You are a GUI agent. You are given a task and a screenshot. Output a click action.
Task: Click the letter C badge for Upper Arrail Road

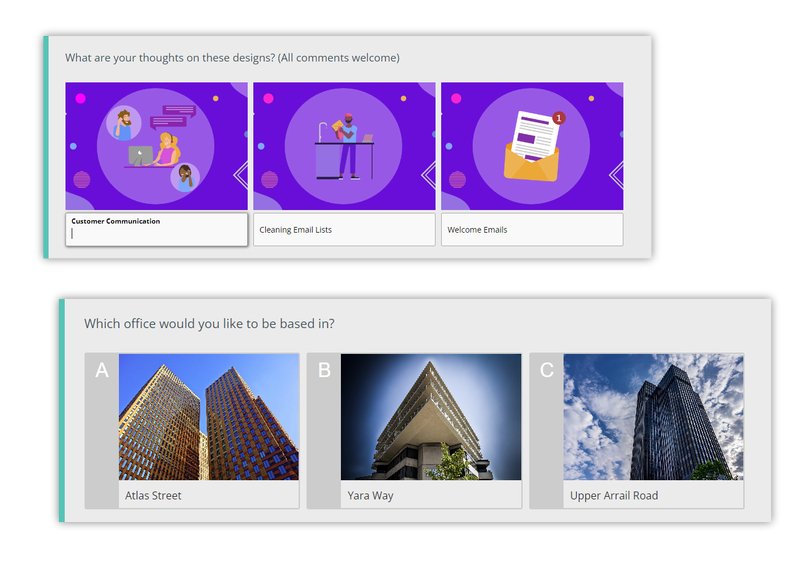[x=546, y=371]
